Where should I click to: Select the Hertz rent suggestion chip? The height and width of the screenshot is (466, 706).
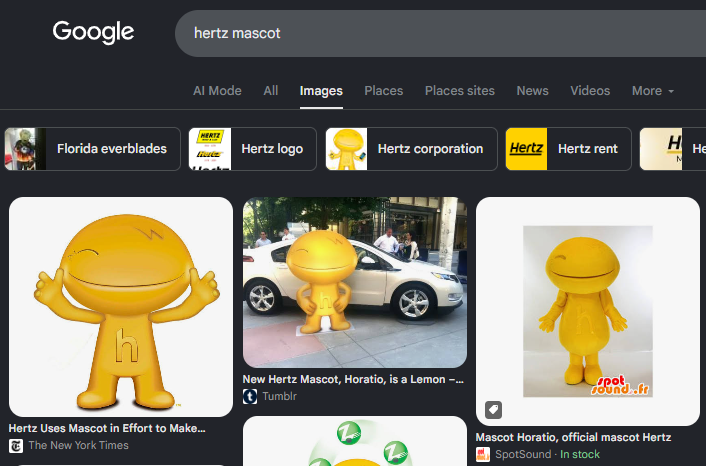[568, 149]
